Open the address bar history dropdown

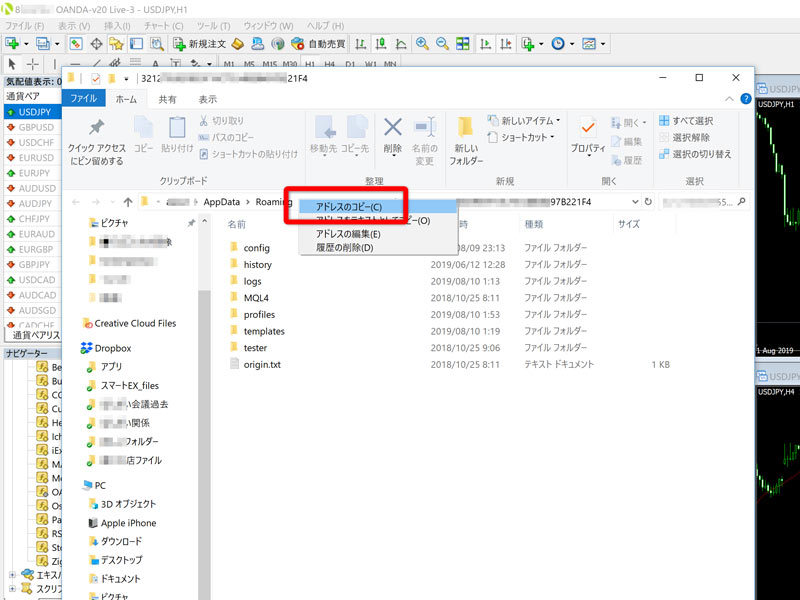pyautogui.click(x=635, y=202)
